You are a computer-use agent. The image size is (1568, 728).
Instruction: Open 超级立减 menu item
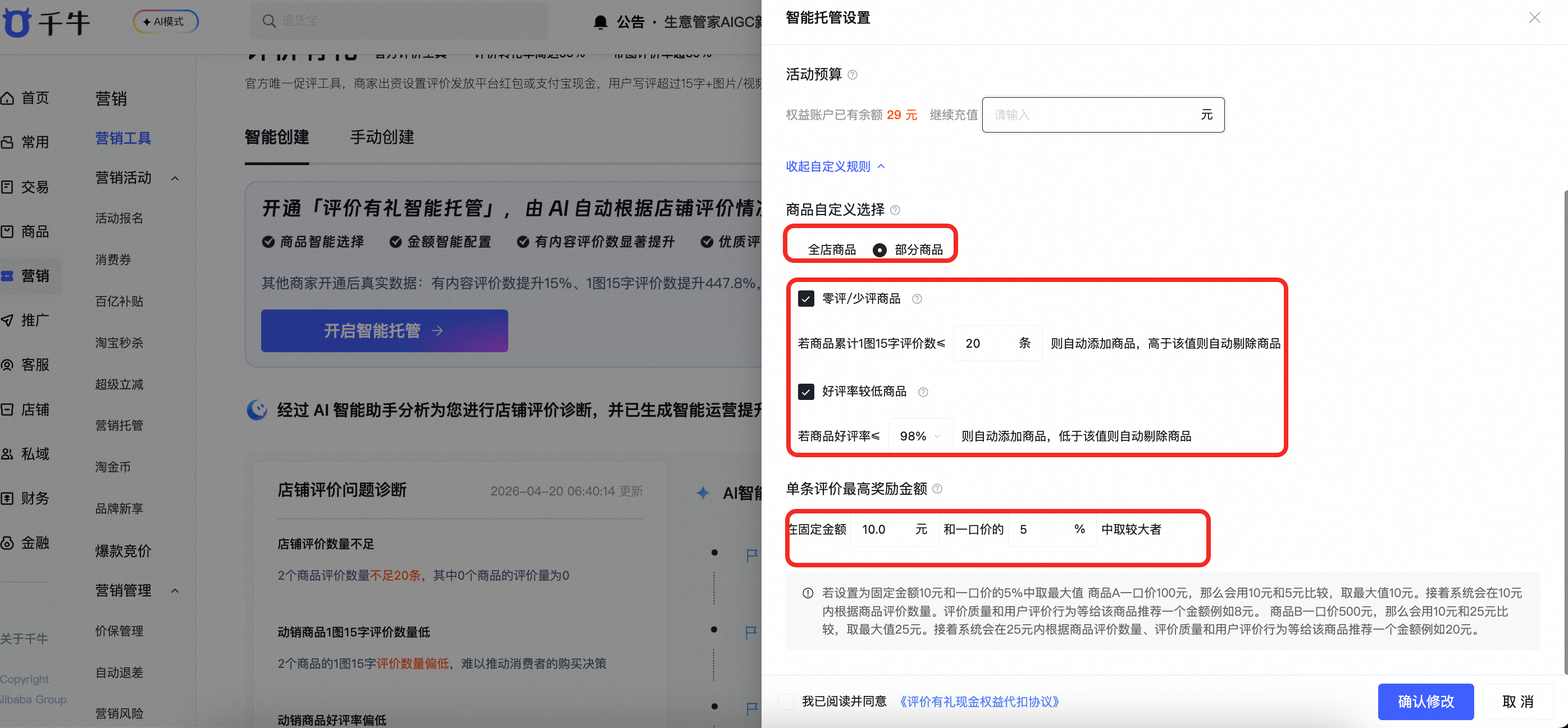(x=118, y=384)
